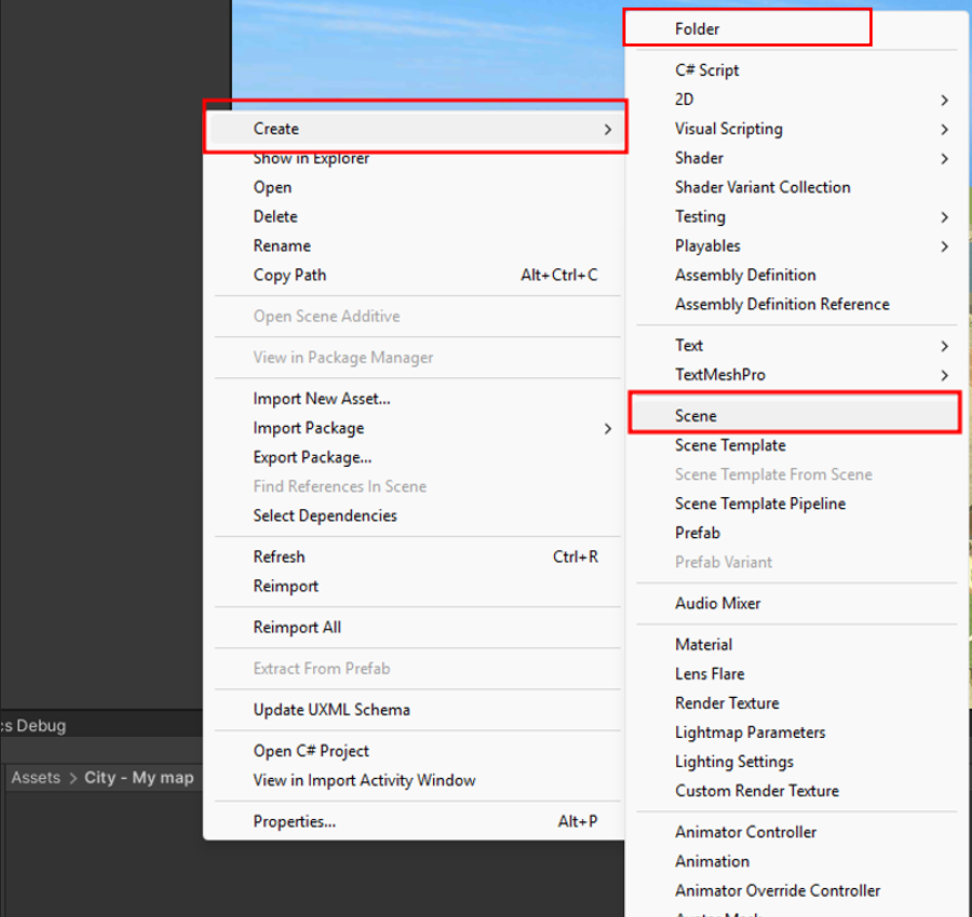This screenshot has width=972, height=917.
Task: Expand the Shader submenu
Action: point(699,158)
